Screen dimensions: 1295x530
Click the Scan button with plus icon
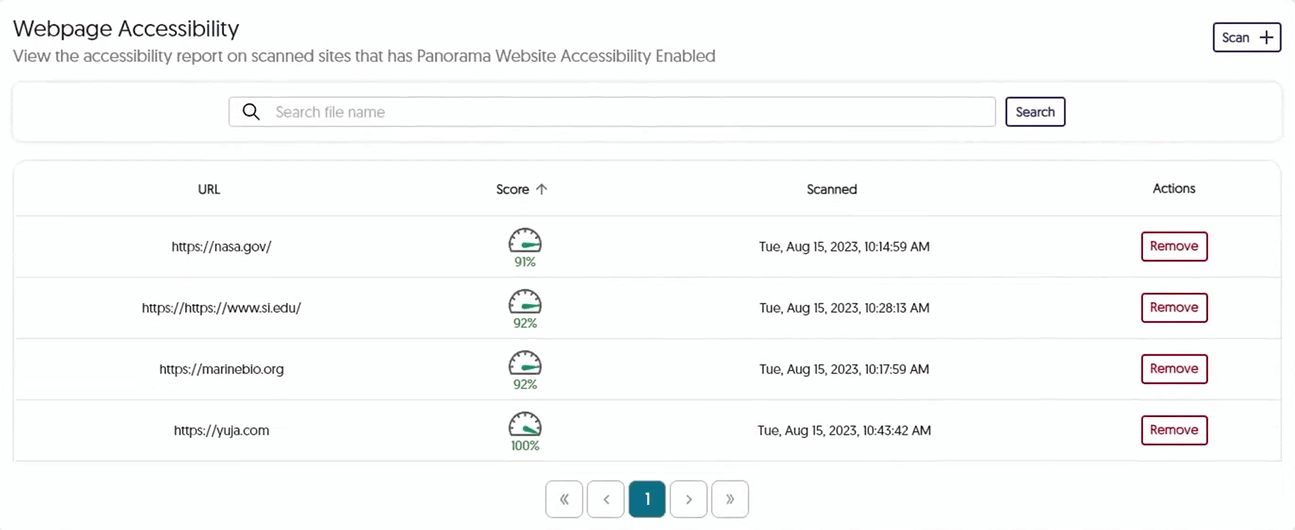[x=1246, y=37]
